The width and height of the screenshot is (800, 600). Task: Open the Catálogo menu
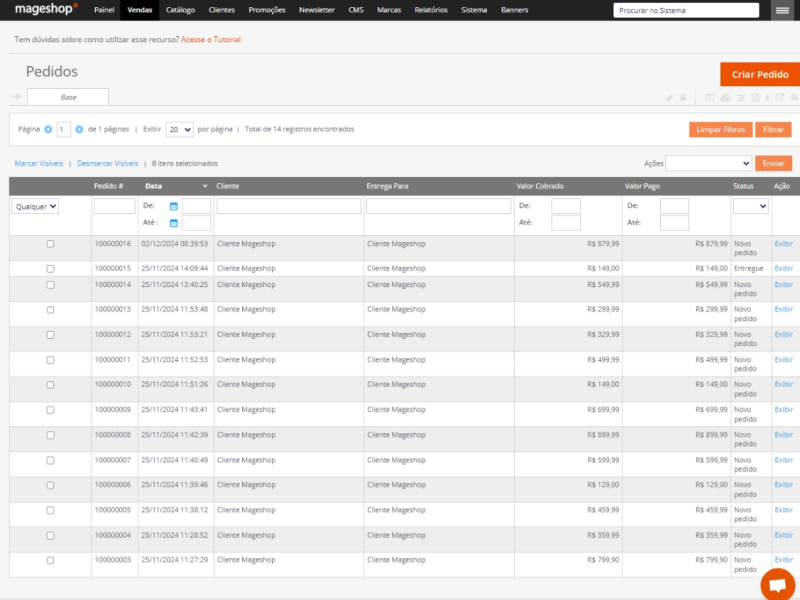tap(180, 10)
